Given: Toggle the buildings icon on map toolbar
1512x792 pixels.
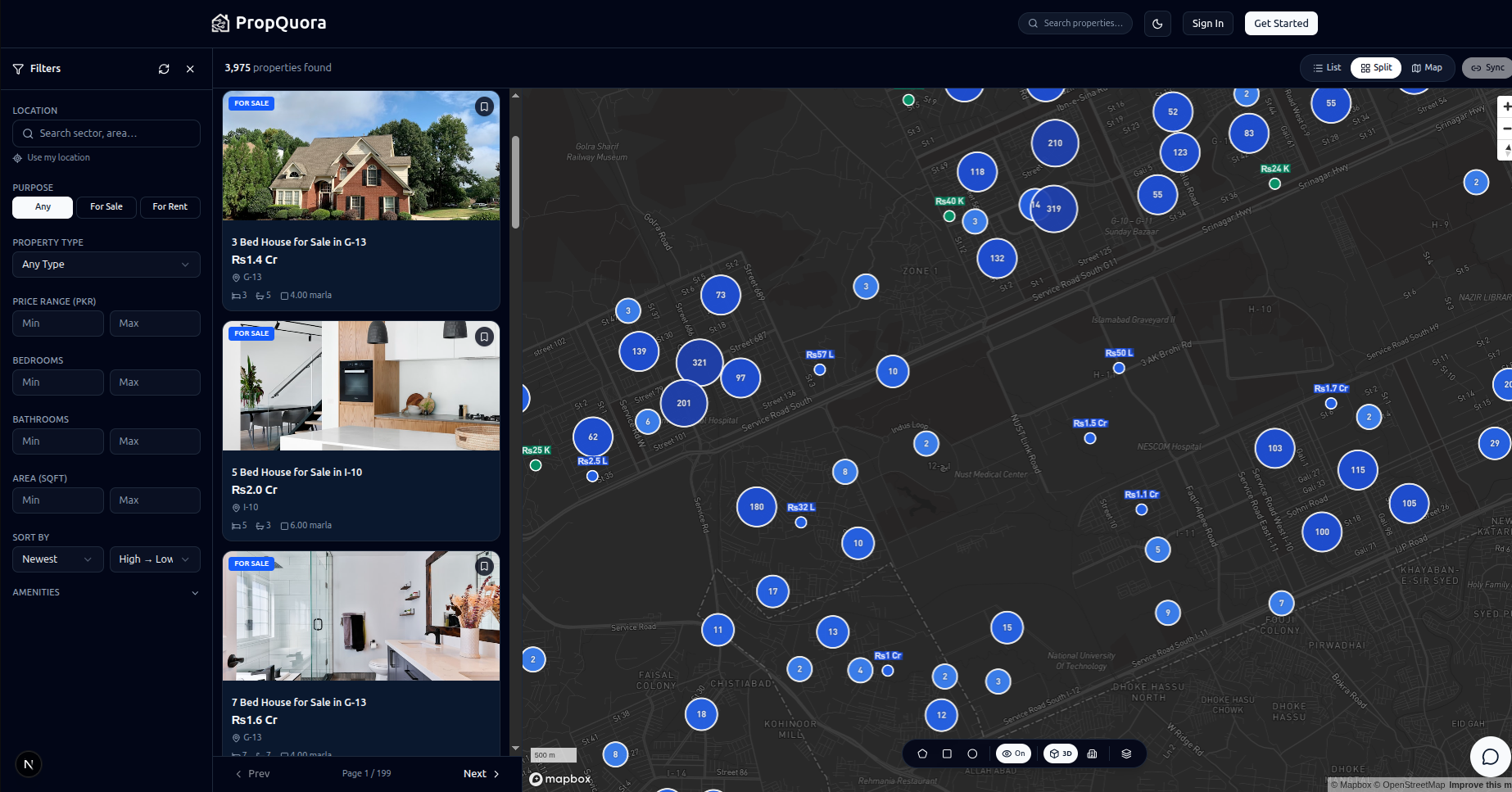Looking at the screenshot, I should (x=1092, y=754).
